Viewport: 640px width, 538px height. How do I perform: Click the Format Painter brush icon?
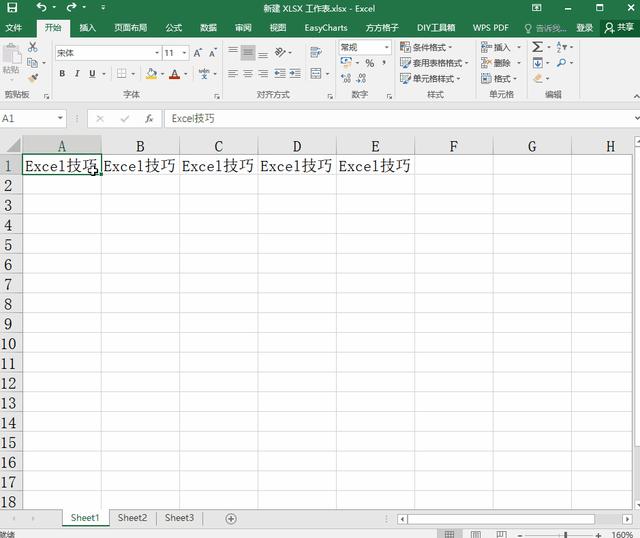click(34, 78)
